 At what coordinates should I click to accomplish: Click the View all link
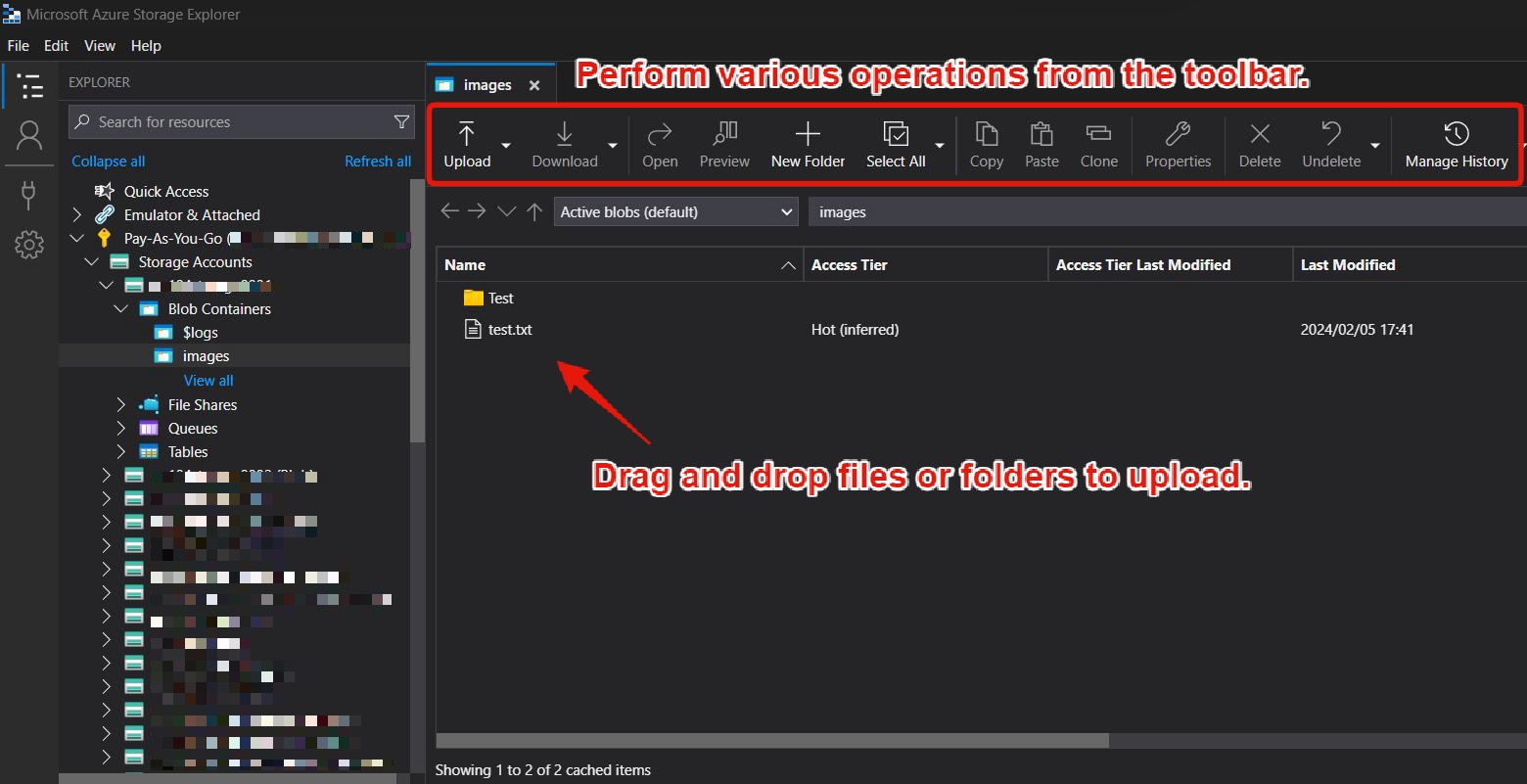pyautogui.click(x=208, y=381)
